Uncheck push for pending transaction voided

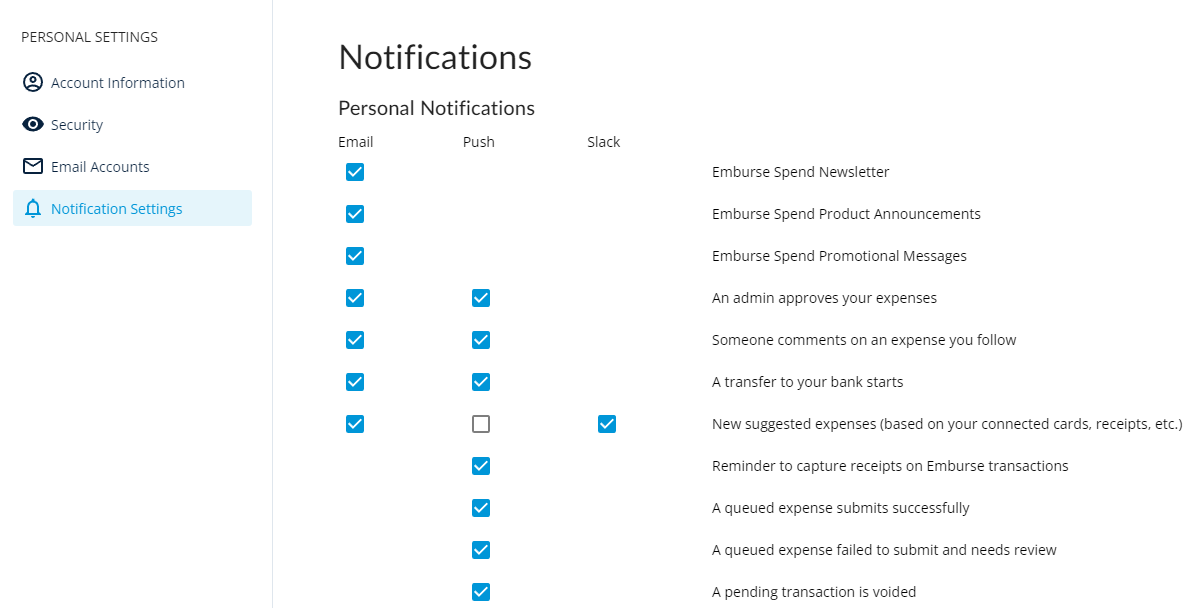(481, 592)
